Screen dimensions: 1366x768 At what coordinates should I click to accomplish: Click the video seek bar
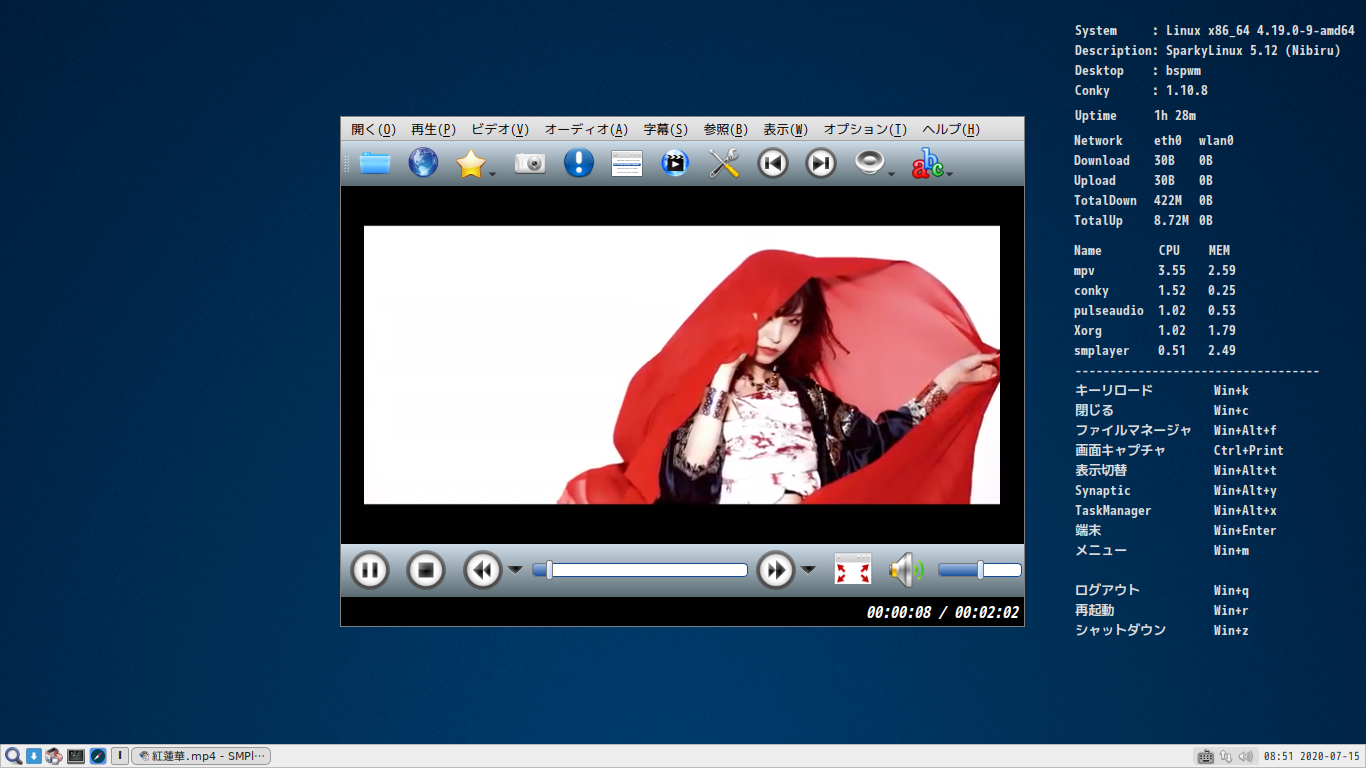click(640, 570)
